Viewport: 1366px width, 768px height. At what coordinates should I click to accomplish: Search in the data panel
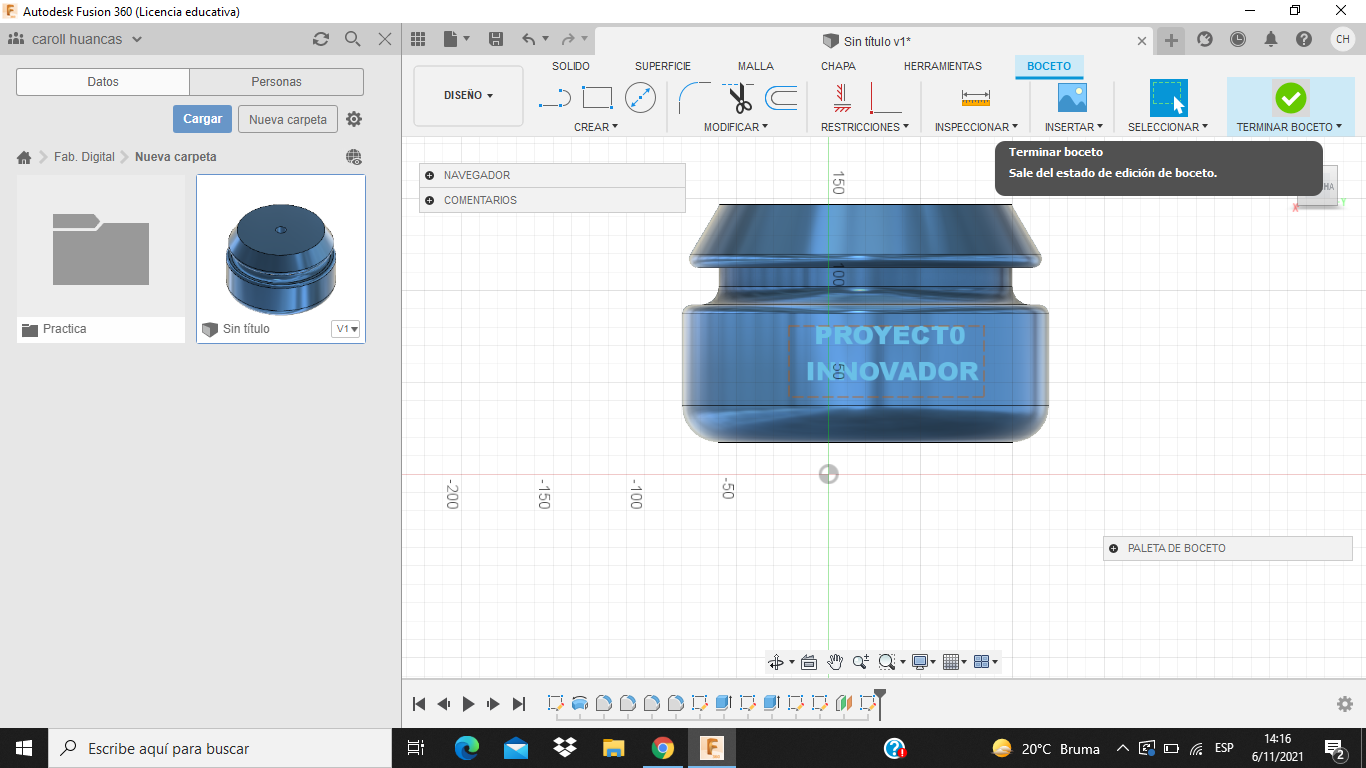coord(353,39)
